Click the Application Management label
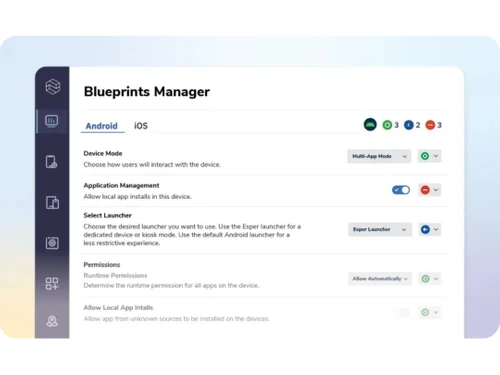500x375 pixels. 121,185
